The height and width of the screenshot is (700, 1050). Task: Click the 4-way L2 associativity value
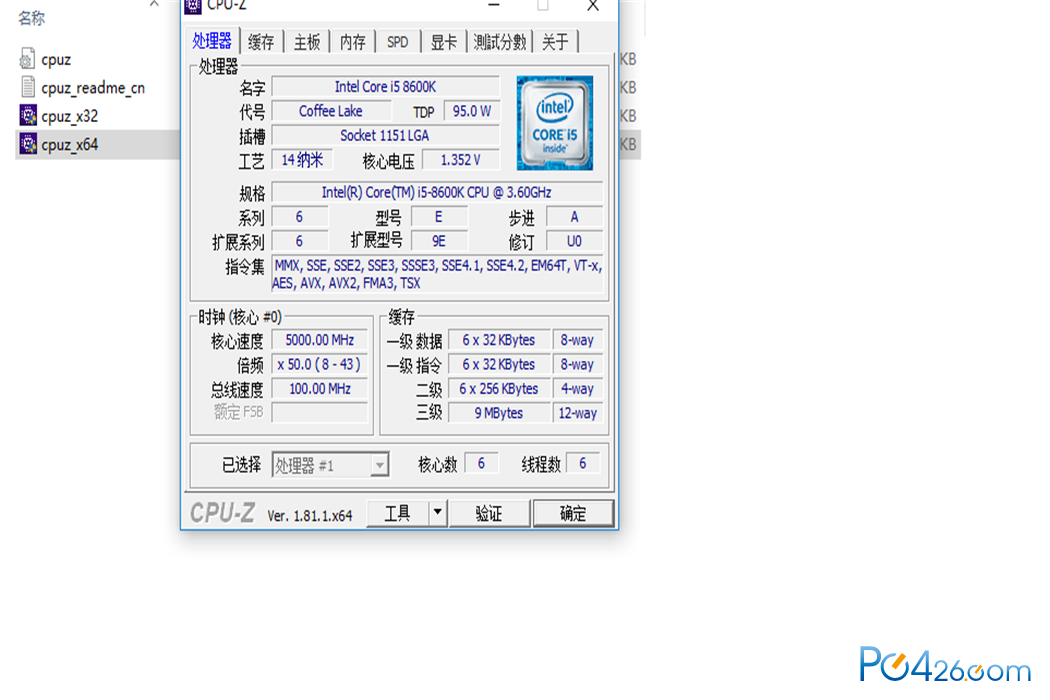577,389
